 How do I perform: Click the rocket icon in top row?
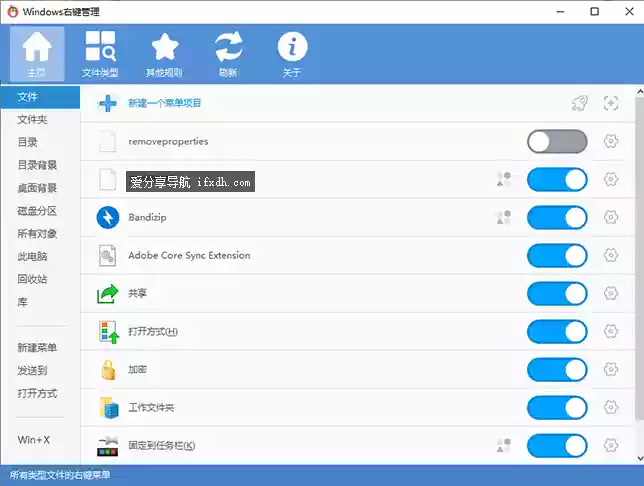point(580,103)
